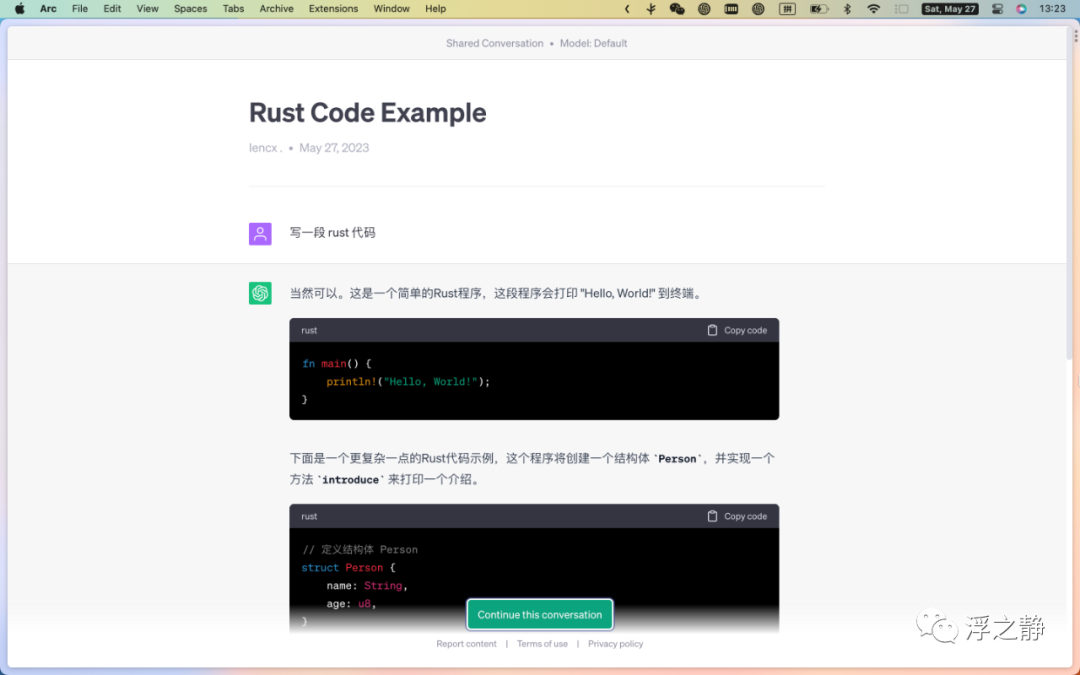Open the Spaces menu
Screen dimensions: 1080x675
pos(190,9)
